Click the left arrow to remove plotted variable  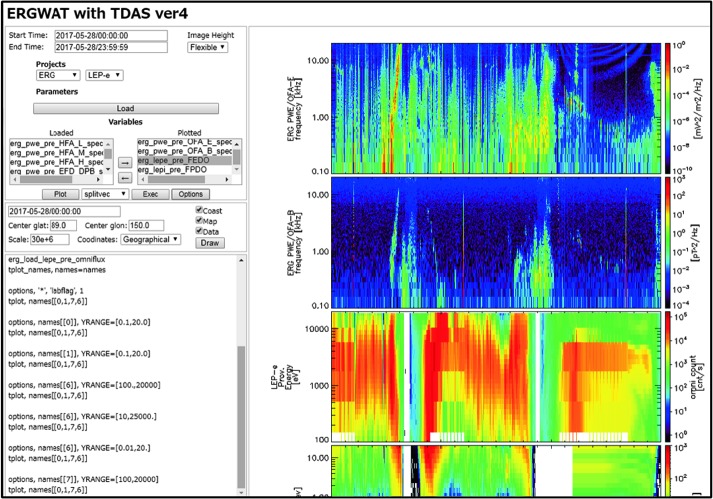125,176
